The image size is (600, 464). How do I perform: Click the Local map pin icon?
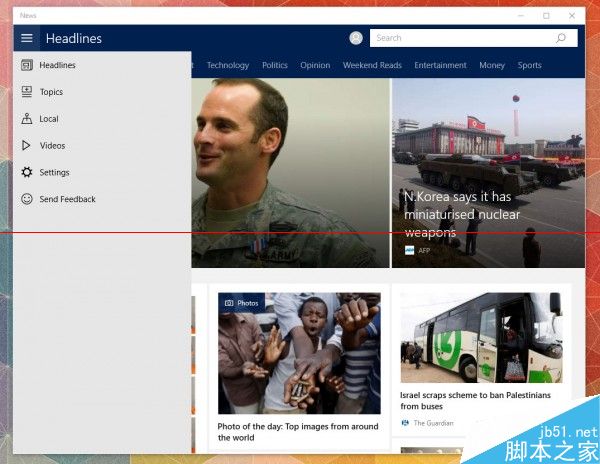(27, 119)
